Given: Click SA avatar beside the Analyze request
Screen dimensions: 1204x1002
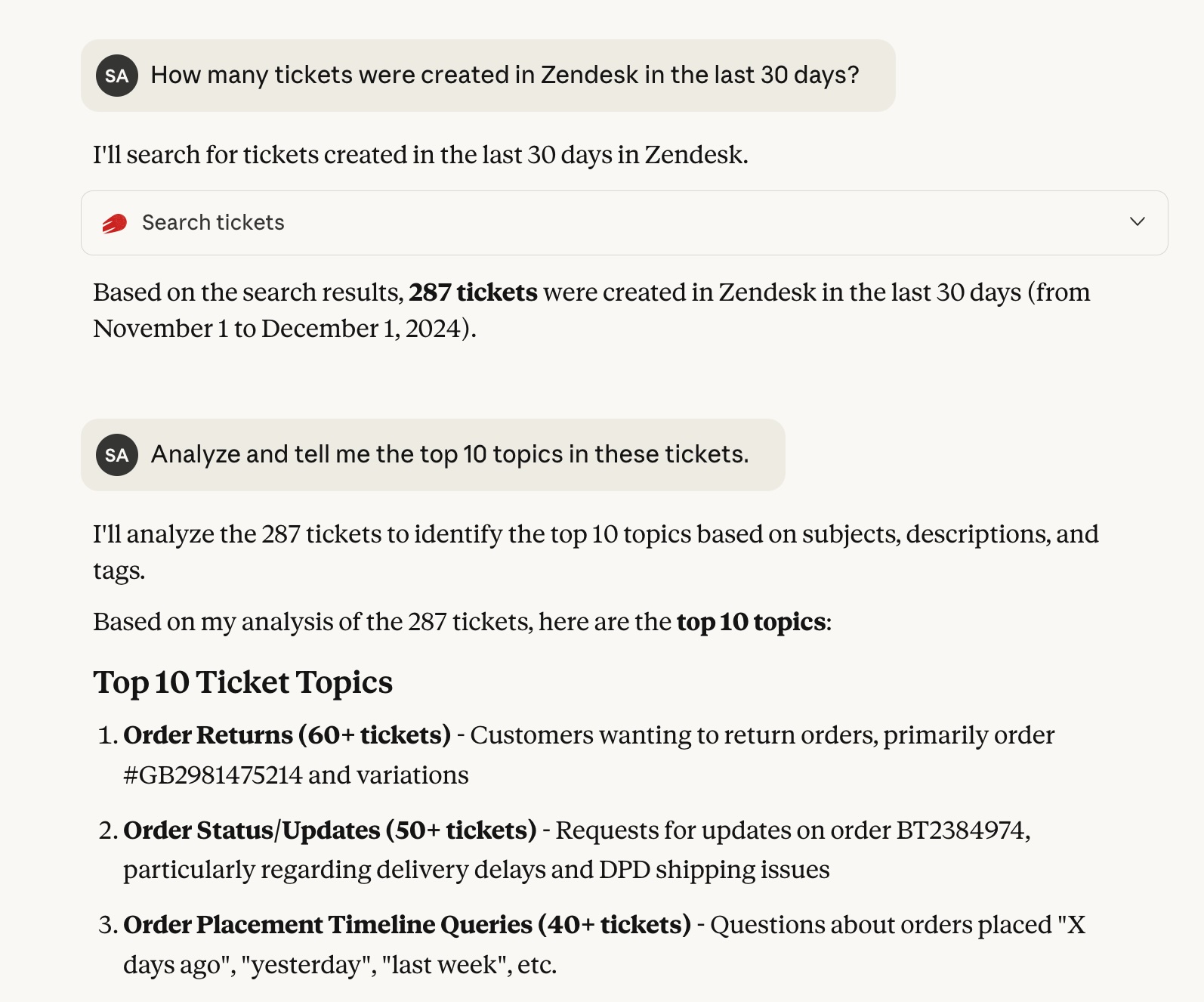Looking at the screenshot, I should pyautogui.click(x=117, y=455).
